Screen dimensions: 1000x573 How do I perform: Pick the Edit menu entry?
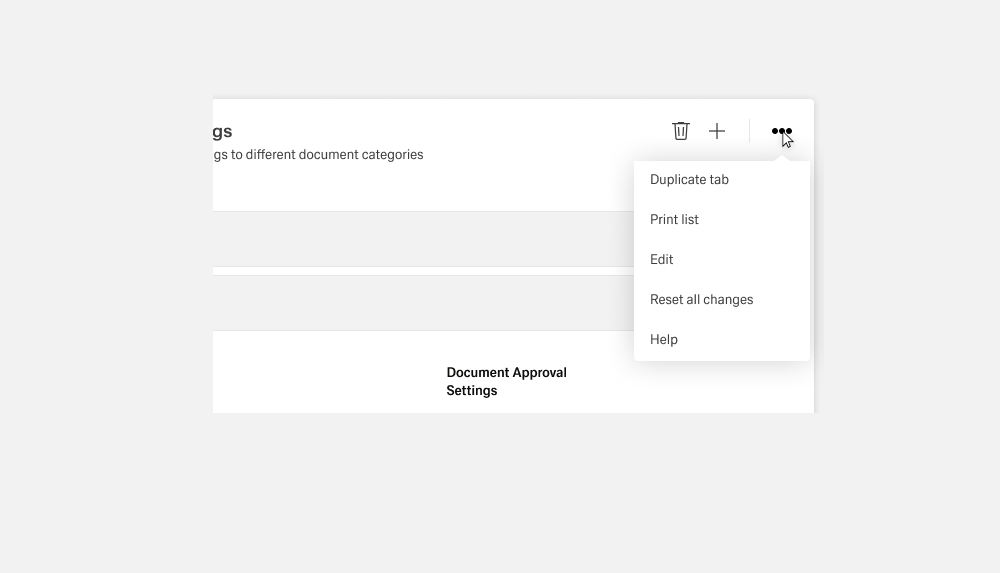(x=661, y=260)
